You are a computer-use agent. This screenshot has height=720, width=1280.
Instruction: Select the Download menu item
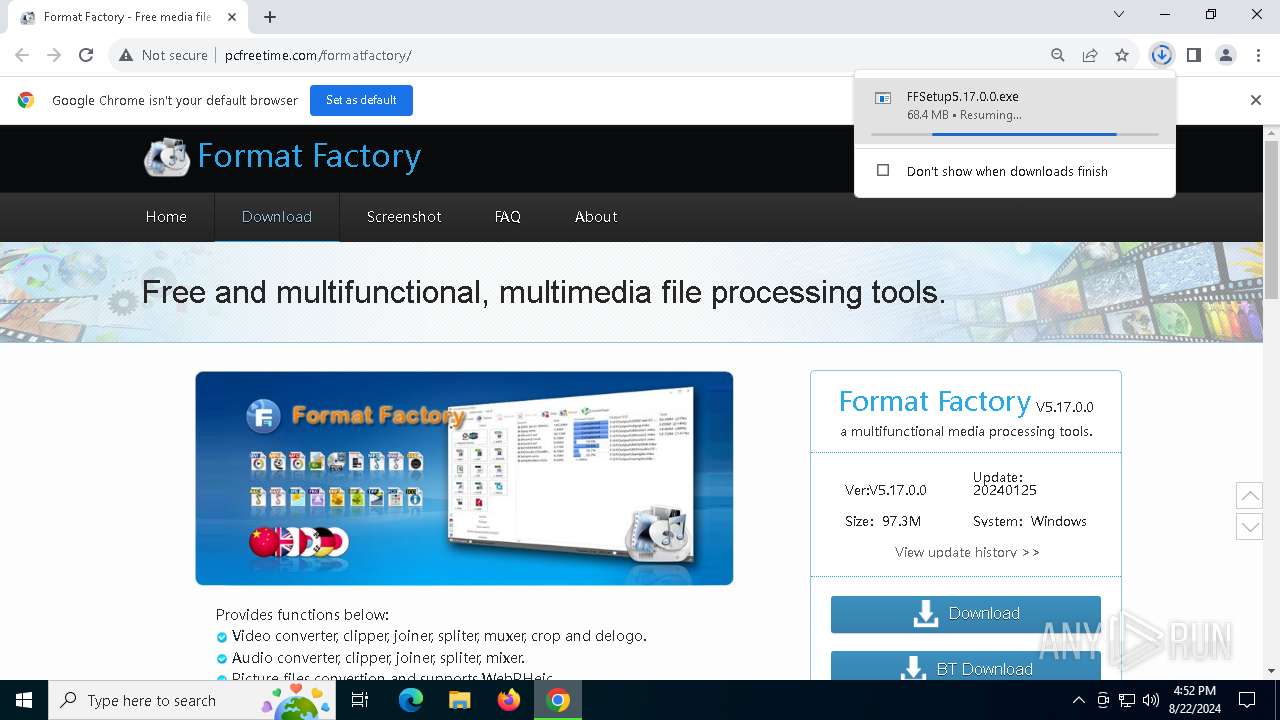tap(277, 217)
